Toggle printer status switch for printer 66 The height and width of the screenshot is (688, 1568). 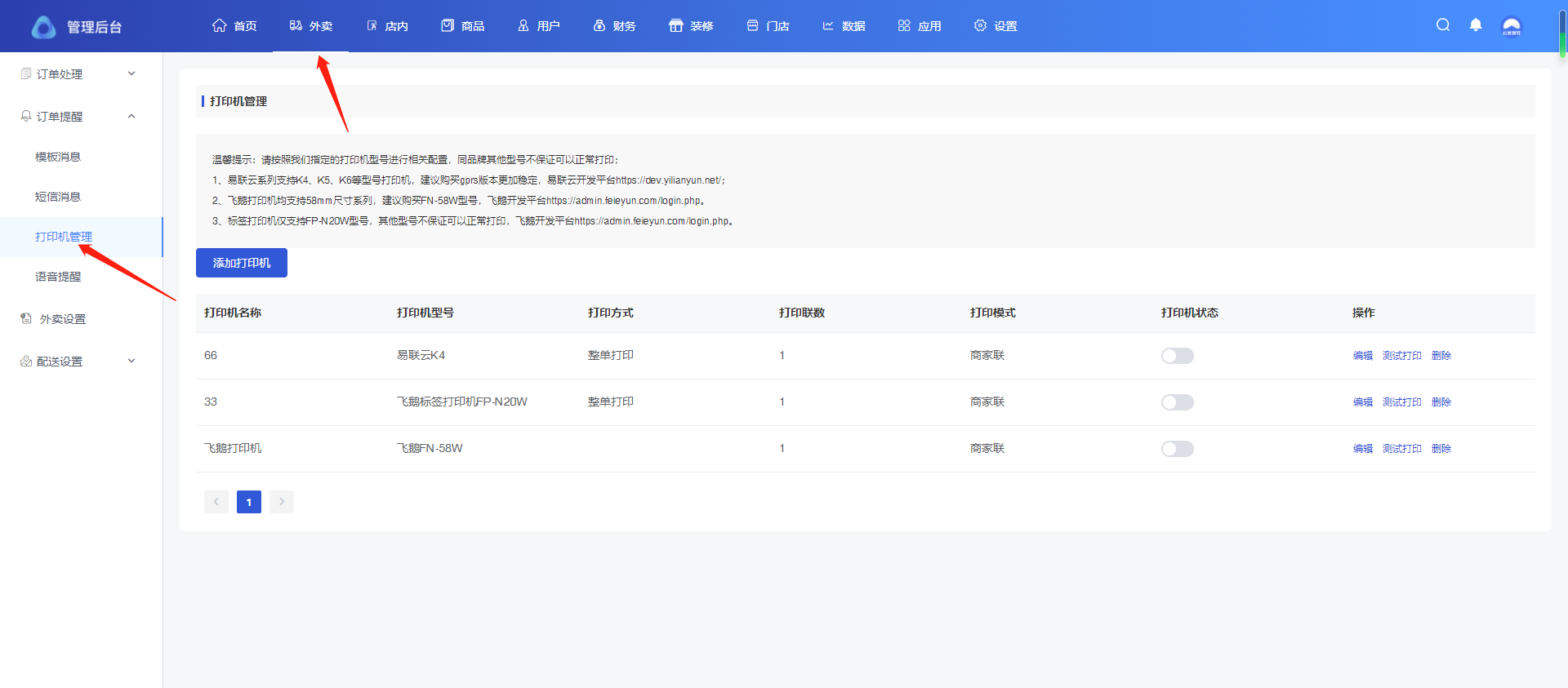pos(1177,356)
